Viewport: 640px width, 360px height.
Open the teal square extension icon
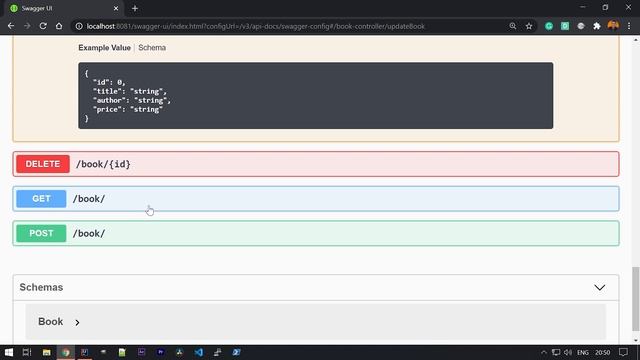(565, 26)
